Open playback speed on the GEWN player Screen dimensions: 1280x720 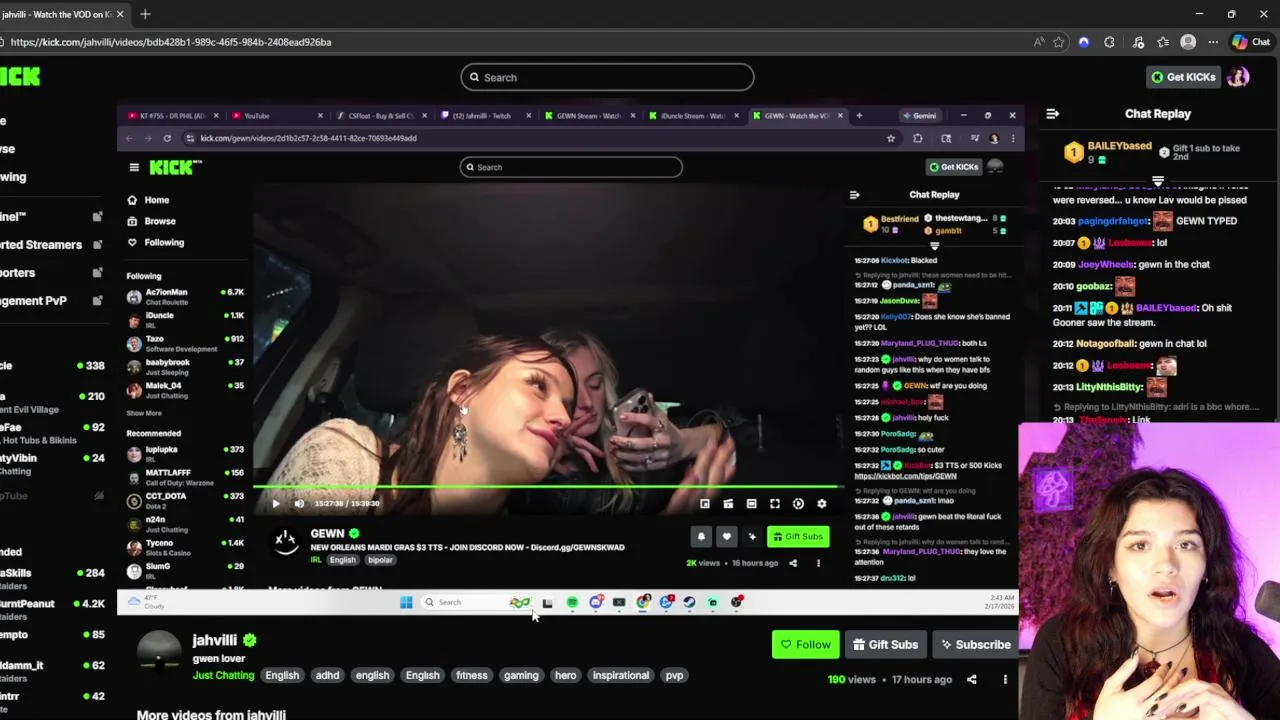point(798,504)
